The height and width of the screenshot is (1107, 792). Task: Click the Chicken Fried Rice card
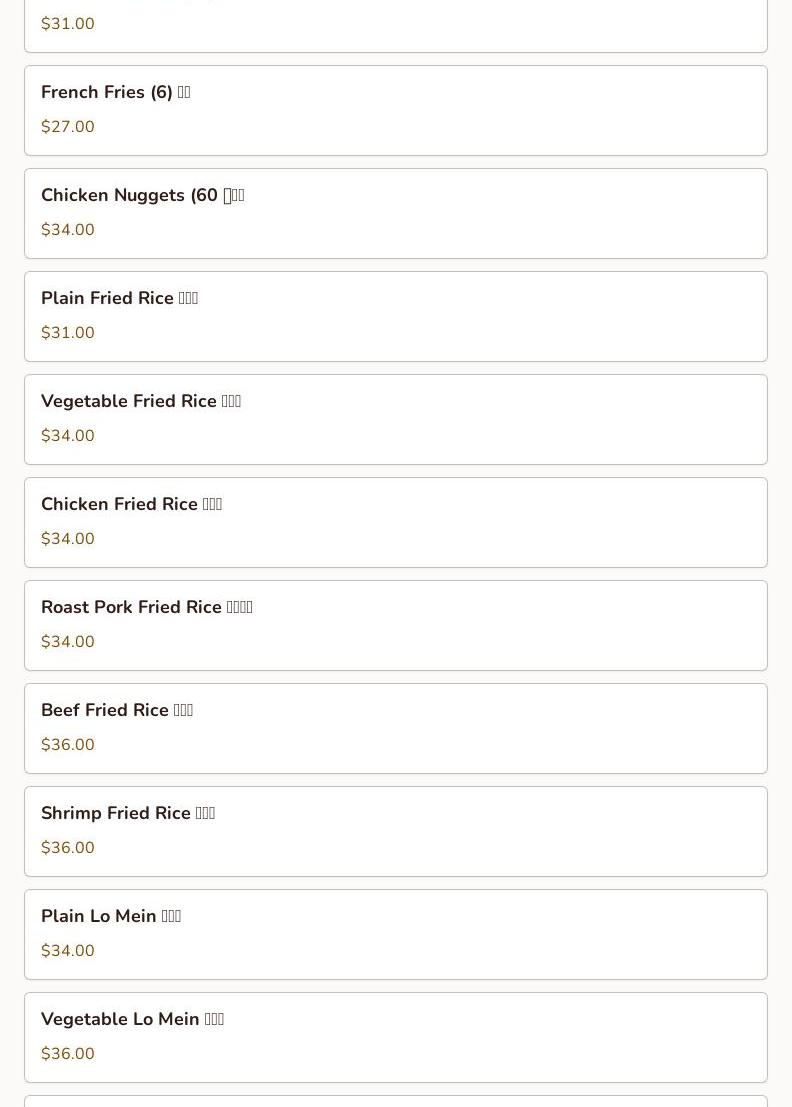[x=395, y=522]
